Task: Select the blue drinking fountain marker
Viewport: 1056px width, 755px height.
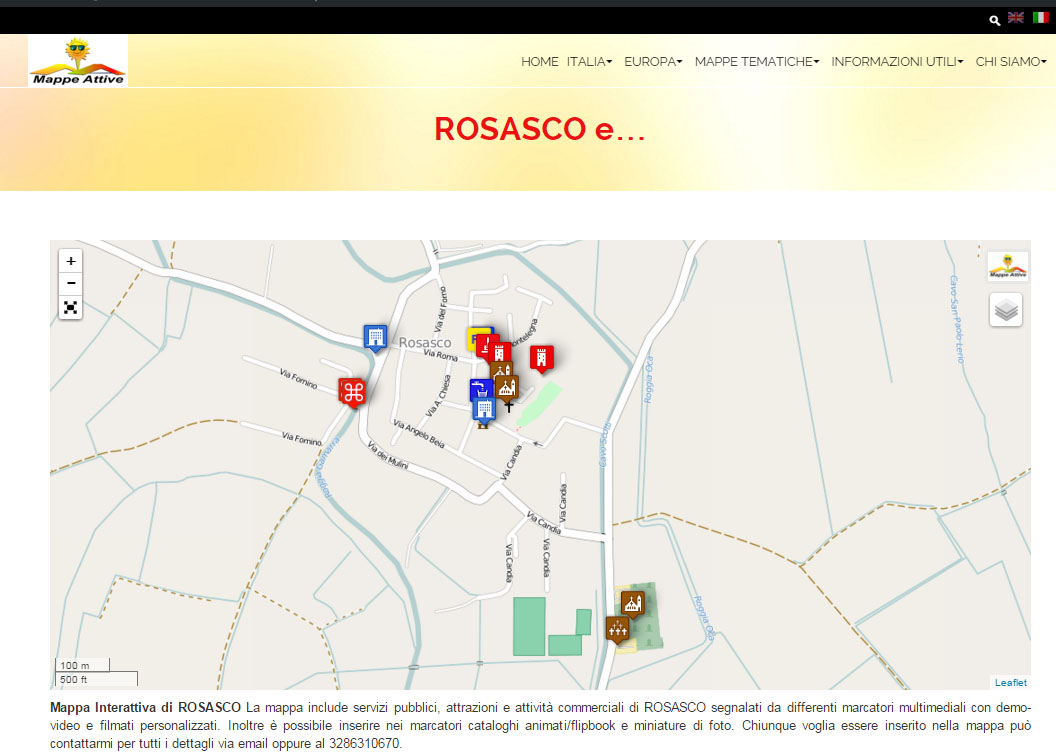Action: [x=479, y=388]
